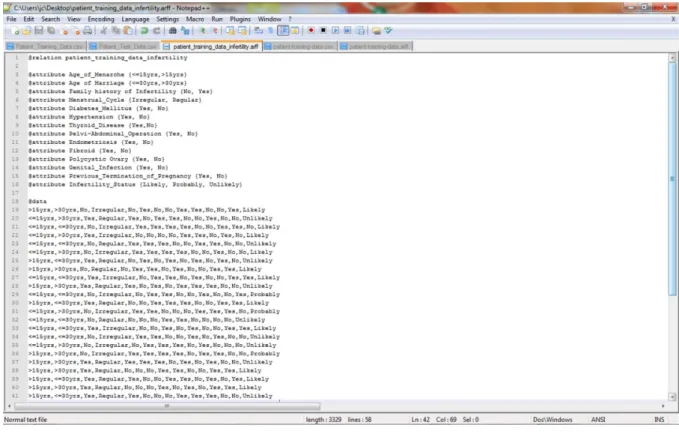Image resolution: width=679 pixels, height=437 pixels.
Task: Toggle Show All Characters icon
Action: 270,31
